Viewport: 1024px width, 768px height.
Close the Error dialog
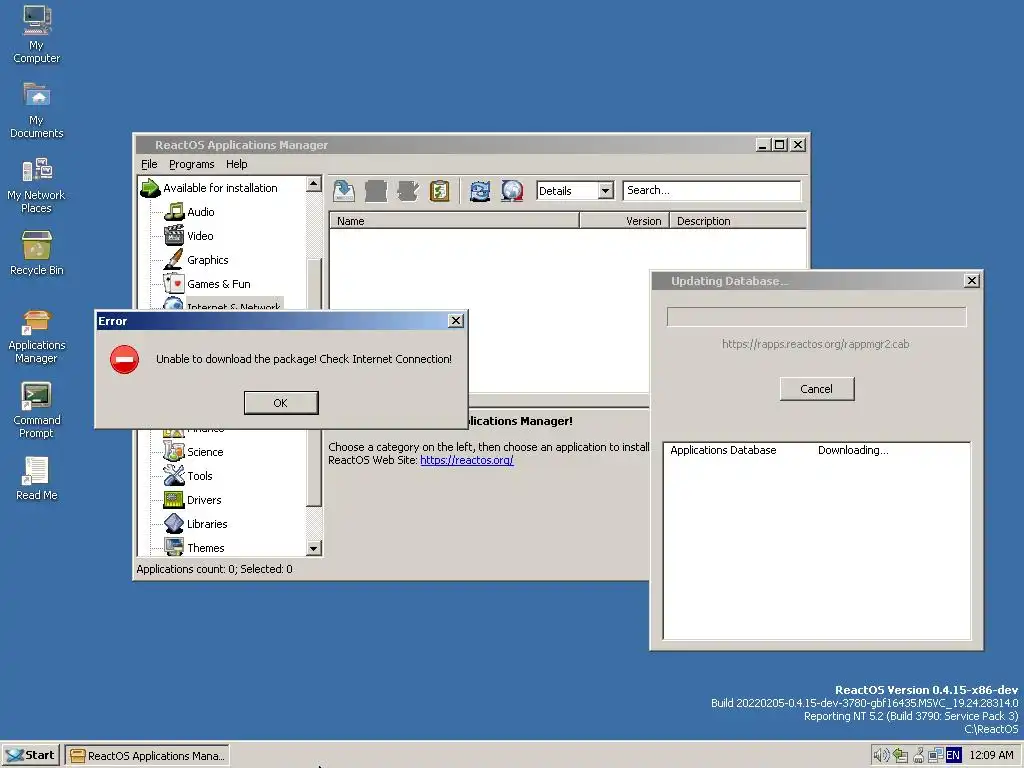pos(456,321)
